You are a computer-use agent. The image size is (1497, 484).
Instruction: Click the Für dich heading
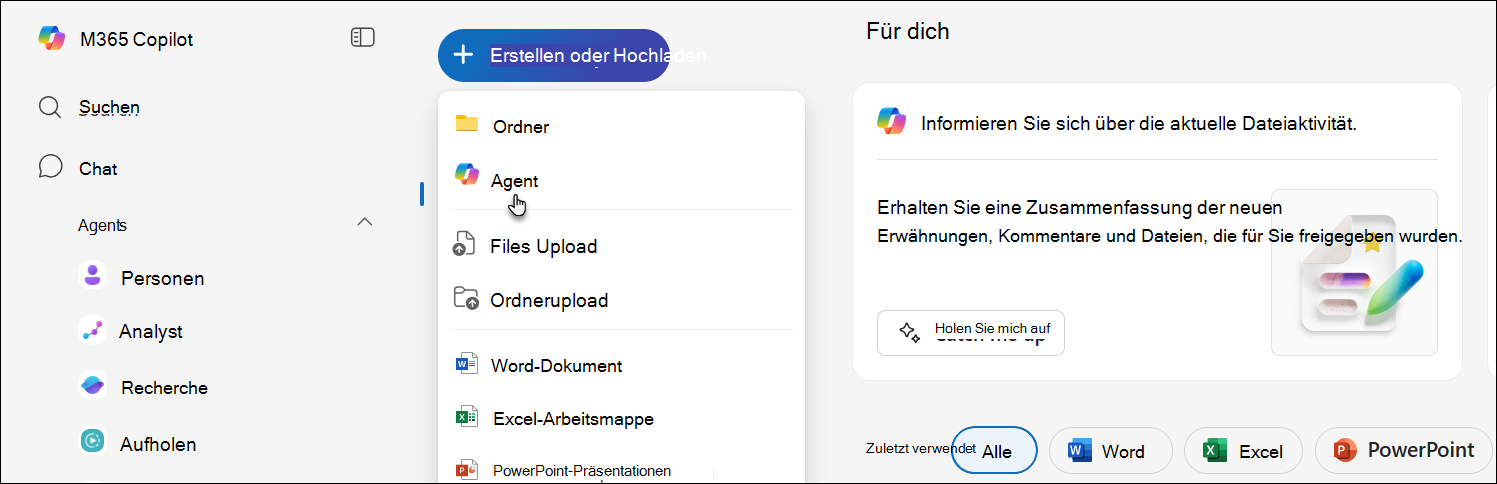pyautogui.click(x=908, y=31)
